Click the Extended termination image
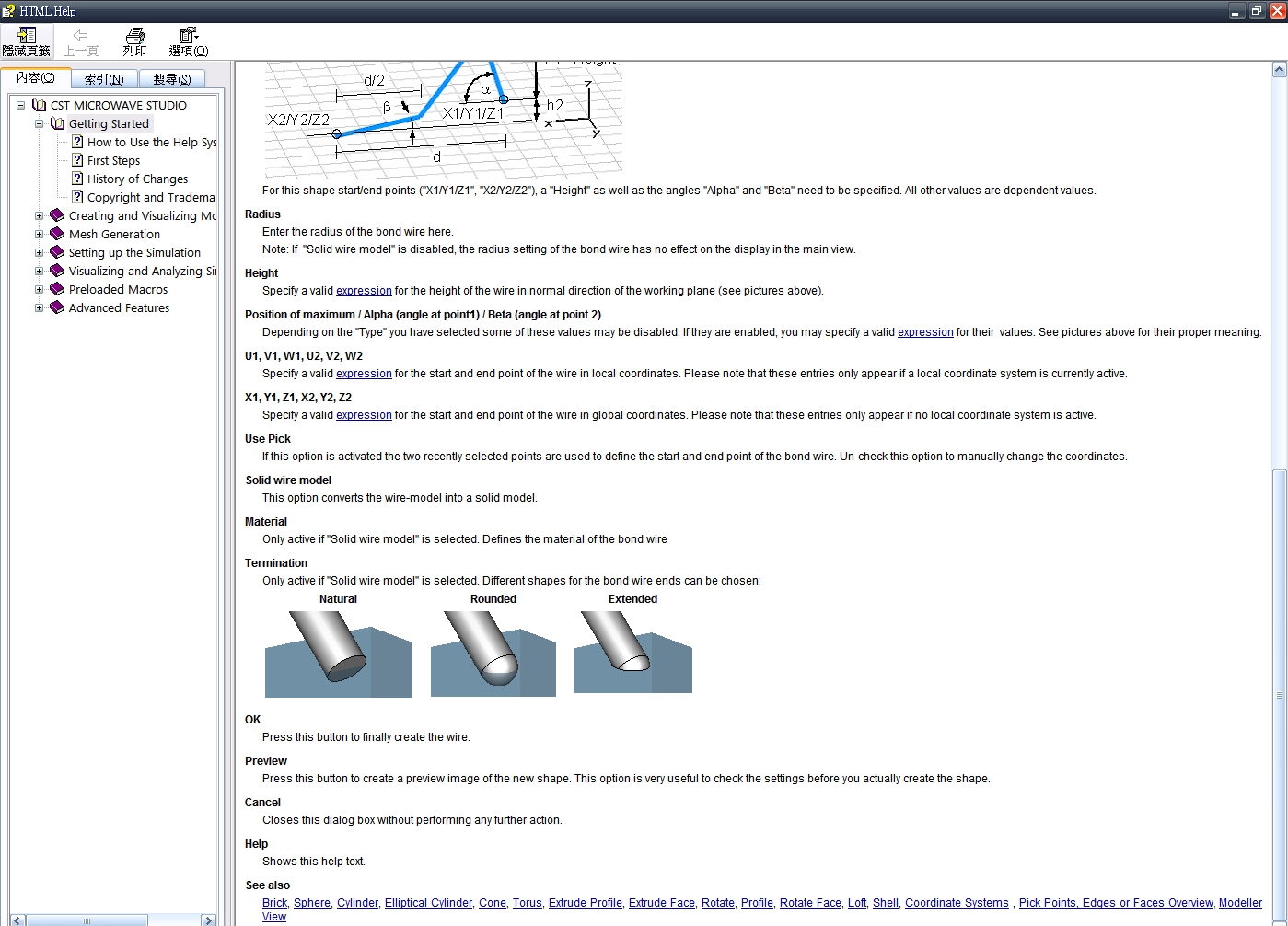 [x=633, y=653]
